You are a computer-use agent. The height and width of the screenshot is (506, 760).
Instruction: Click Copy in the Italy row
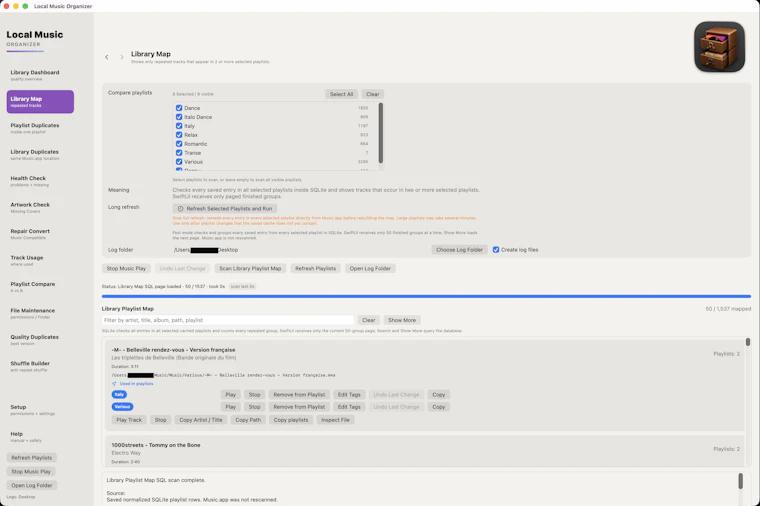click(439, 395)
